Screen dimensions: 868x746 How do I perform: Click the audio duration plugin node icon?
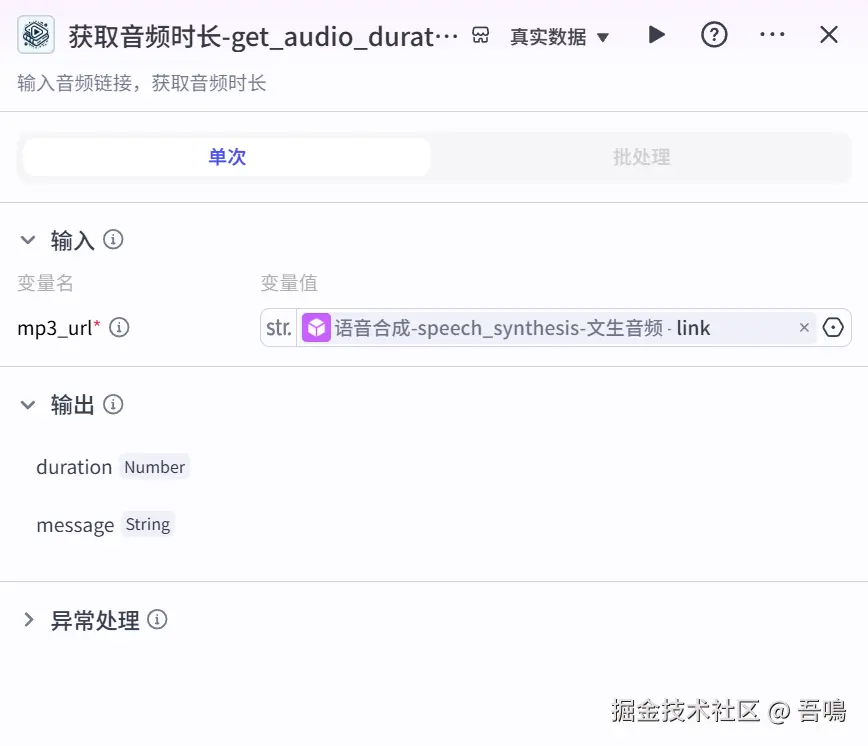(36, 35)
